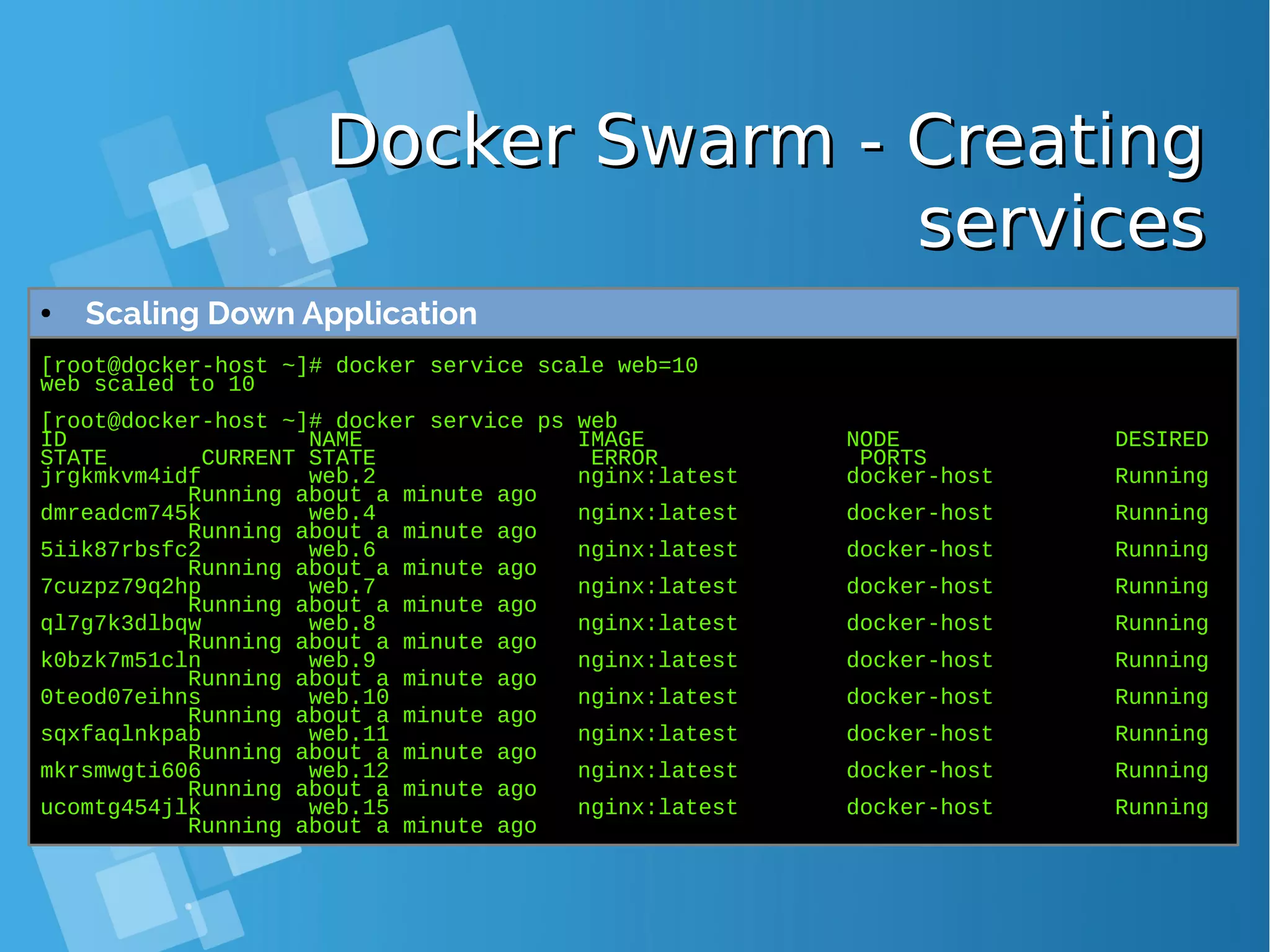Screen dimensions: 1270x952
Task: Click the 'ERROR' column header
Action: [x=624, y=458]
